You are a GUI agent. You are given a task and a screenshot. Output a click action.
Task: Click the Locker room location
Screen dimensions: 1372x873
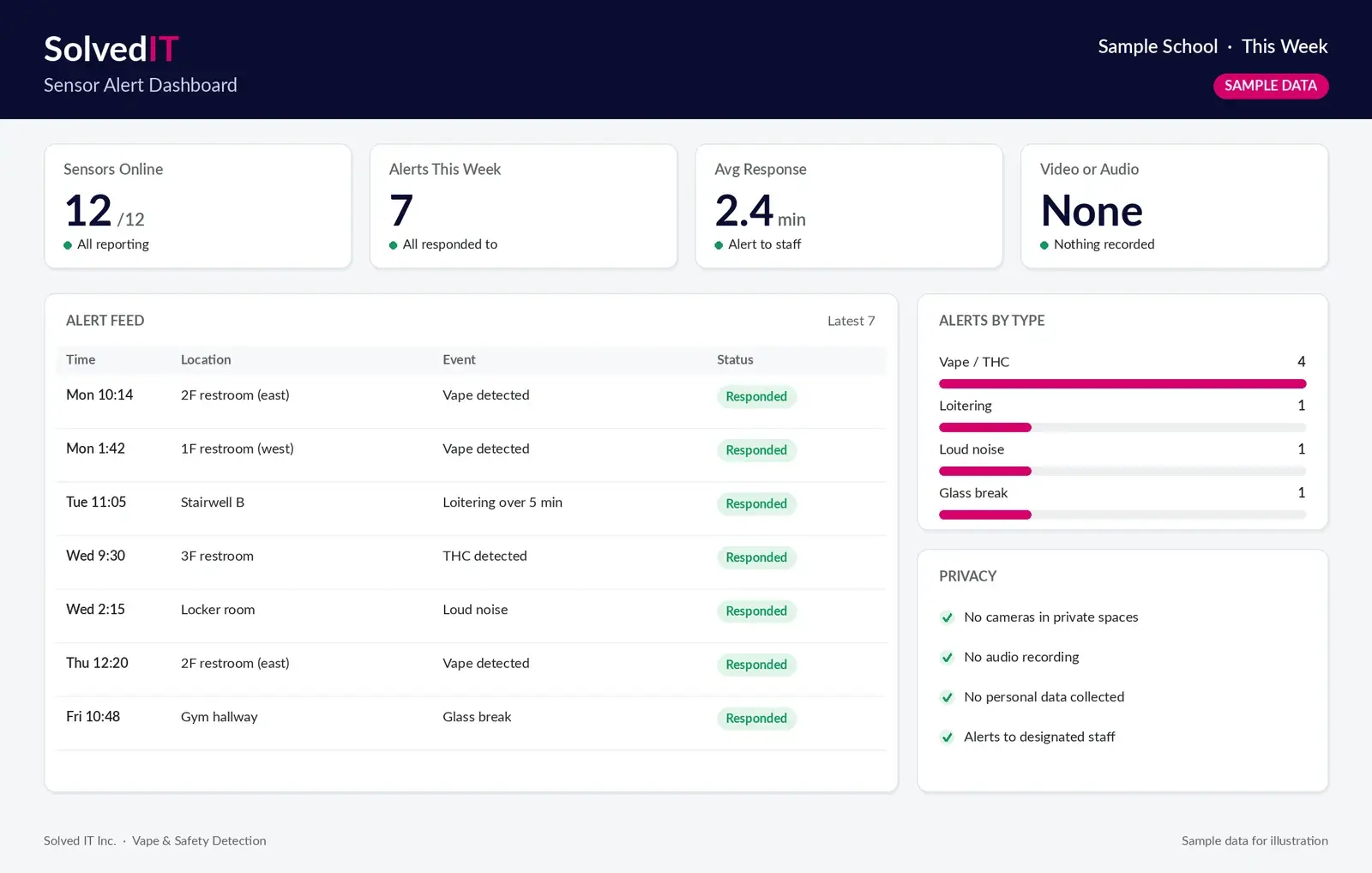[x=218, y=609]
